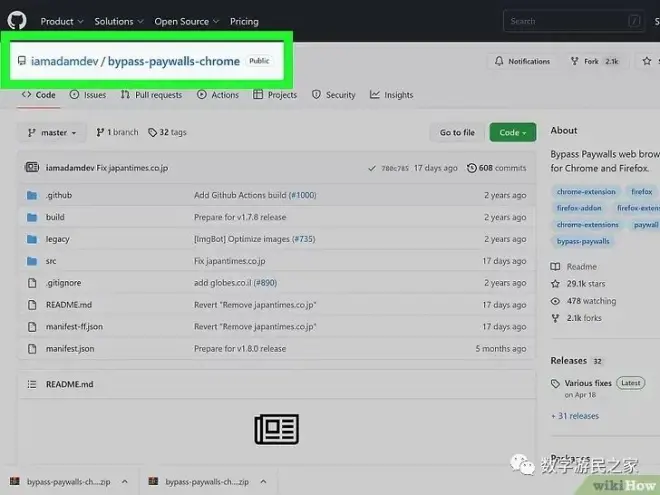Open the .gitignore file
This screenshot has height=495, width=660.
pos(64,282)
